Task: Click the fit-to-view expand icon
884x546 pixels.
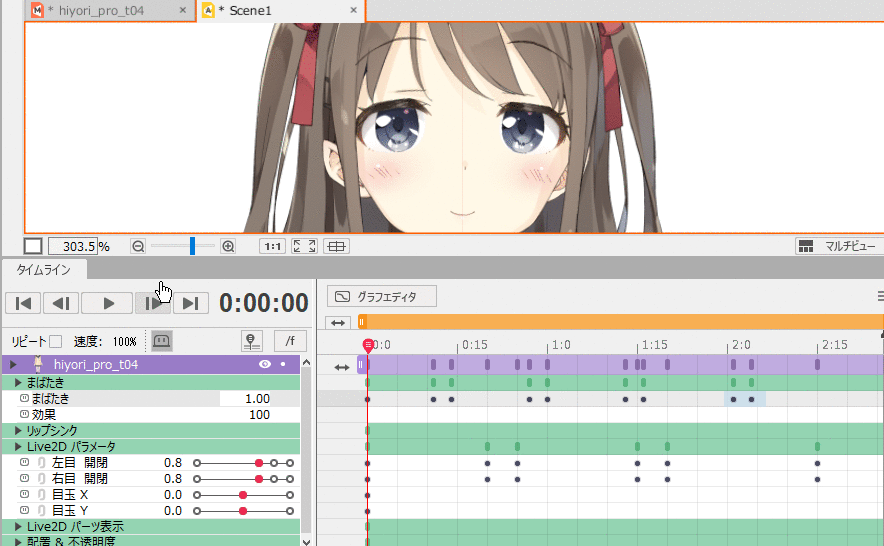Action: click(x=304, y=246)
